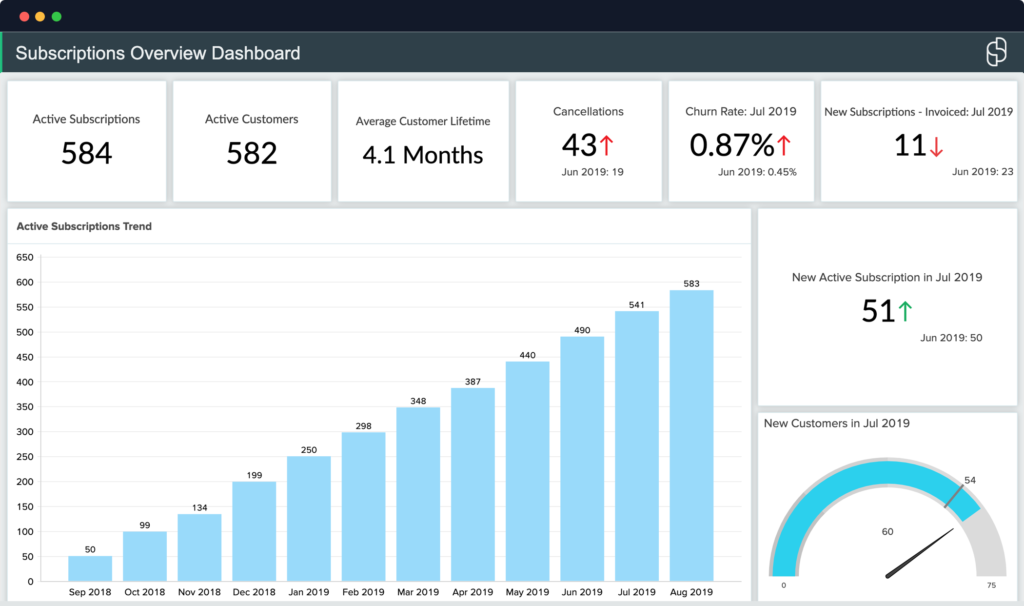
Task: Click the Jun 2019: 19 cancellations comparison
Action: 592,172
